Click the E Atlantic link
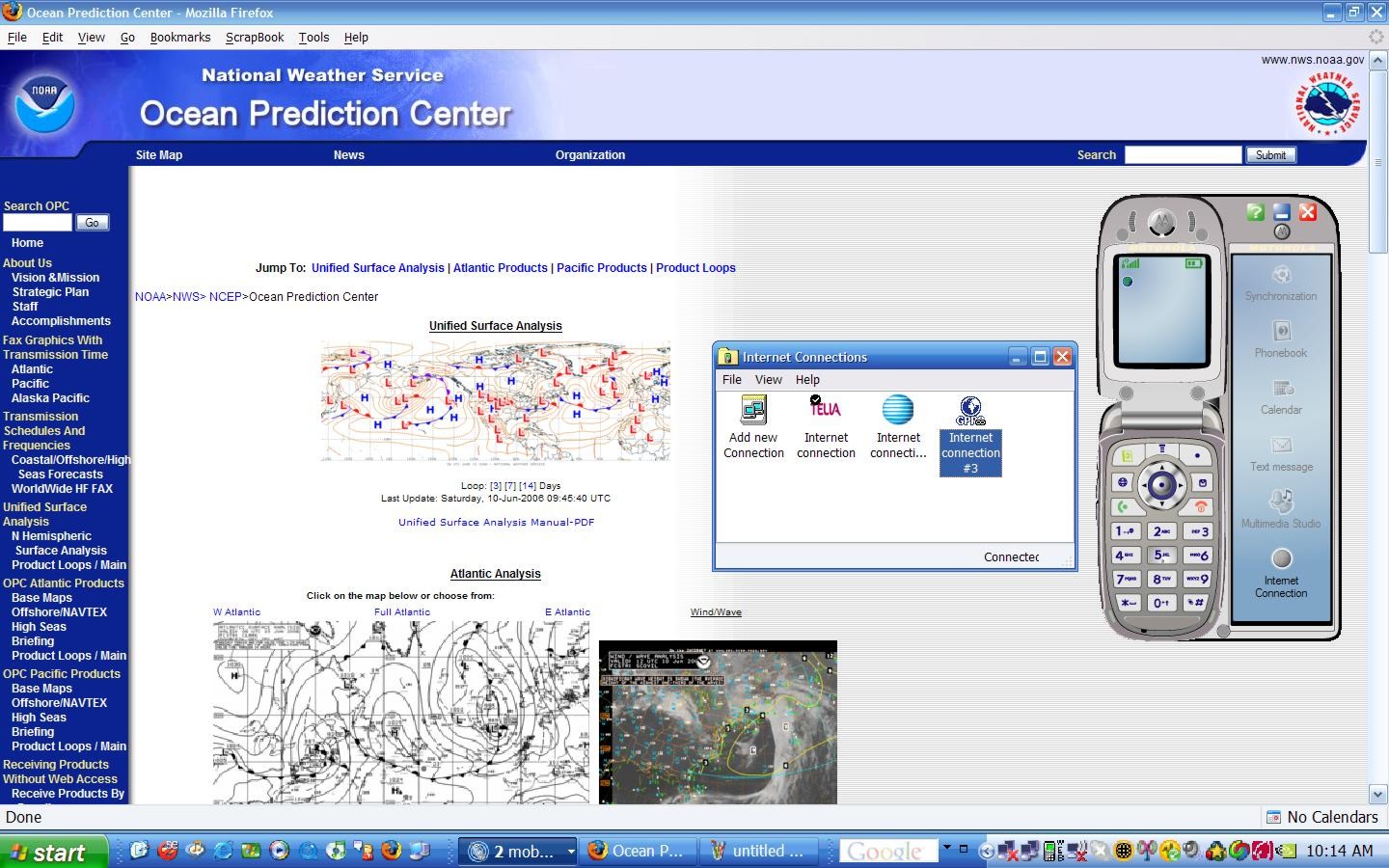1389x868 pixels. click(x=567, y=612)
